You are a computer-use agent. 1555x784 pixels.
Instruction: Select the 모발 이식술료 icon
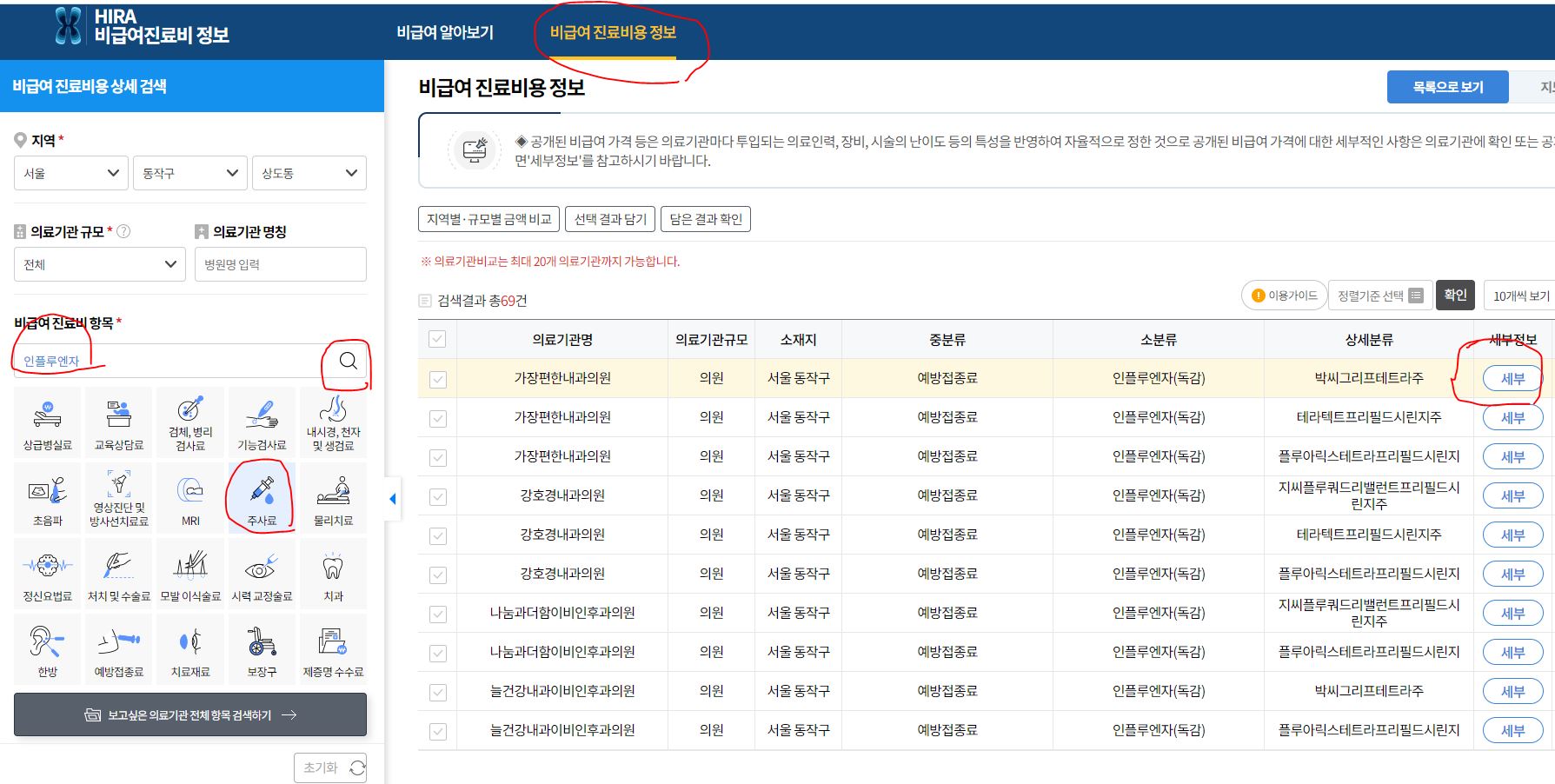click(x=190, y=574)
